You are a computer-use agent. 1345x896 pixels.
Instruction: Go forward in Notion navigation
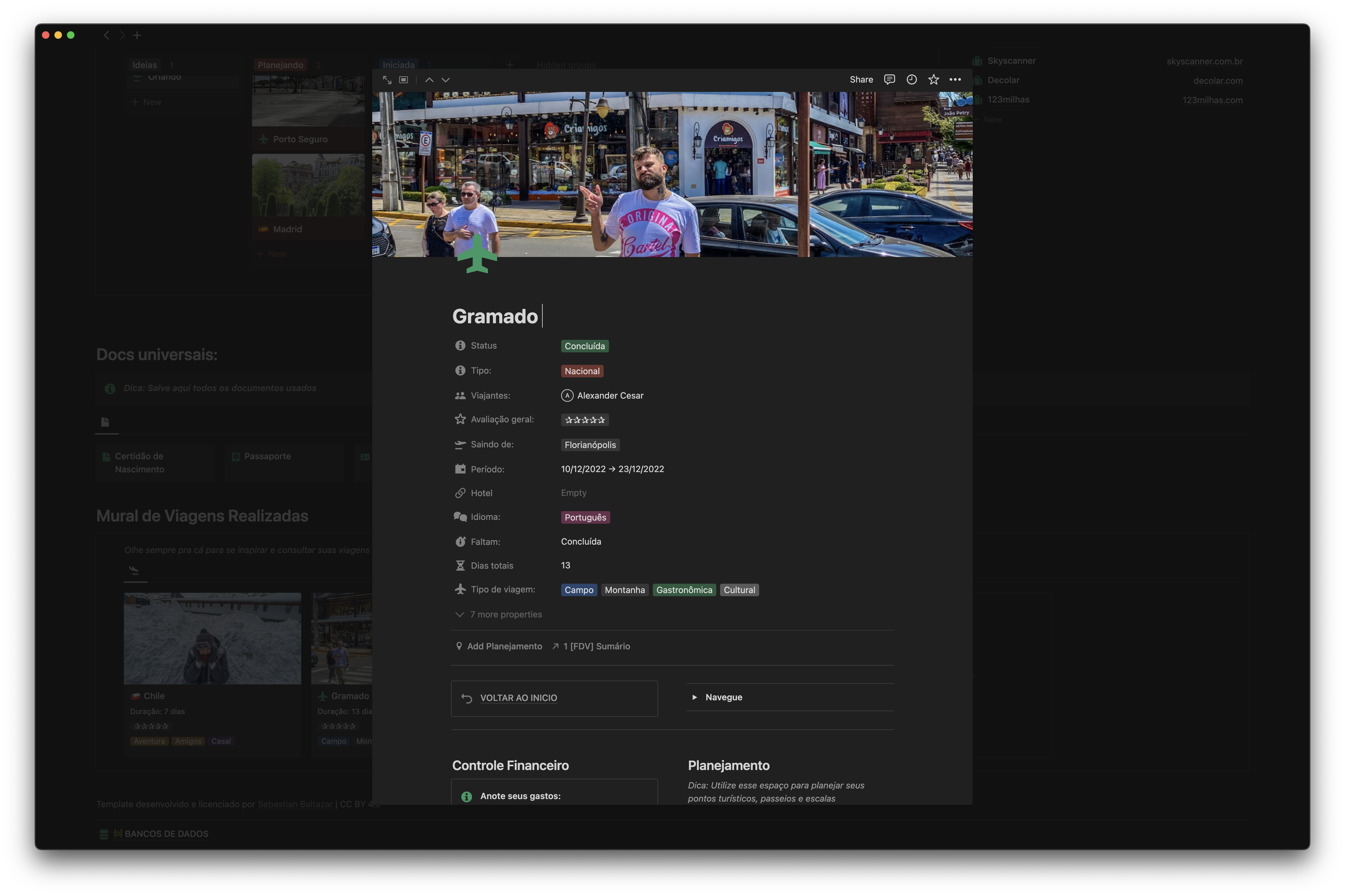click(x=122, y=35)
